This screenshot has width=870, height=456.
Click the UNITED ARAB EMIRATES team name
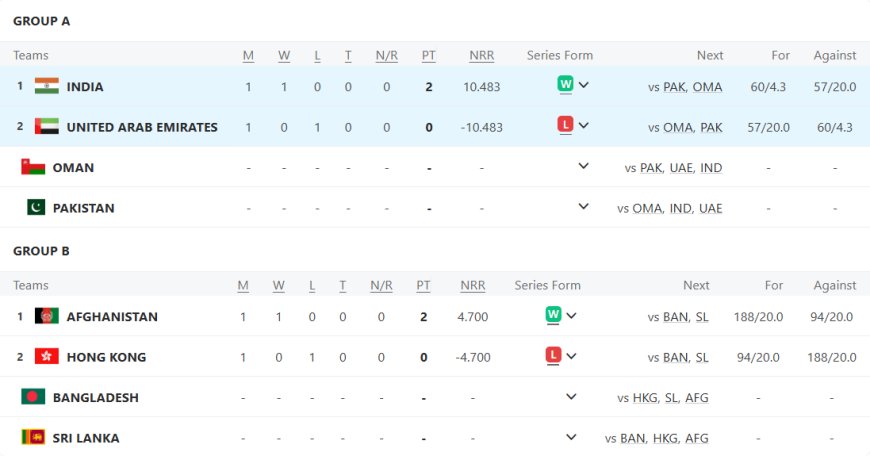[142, 127]
